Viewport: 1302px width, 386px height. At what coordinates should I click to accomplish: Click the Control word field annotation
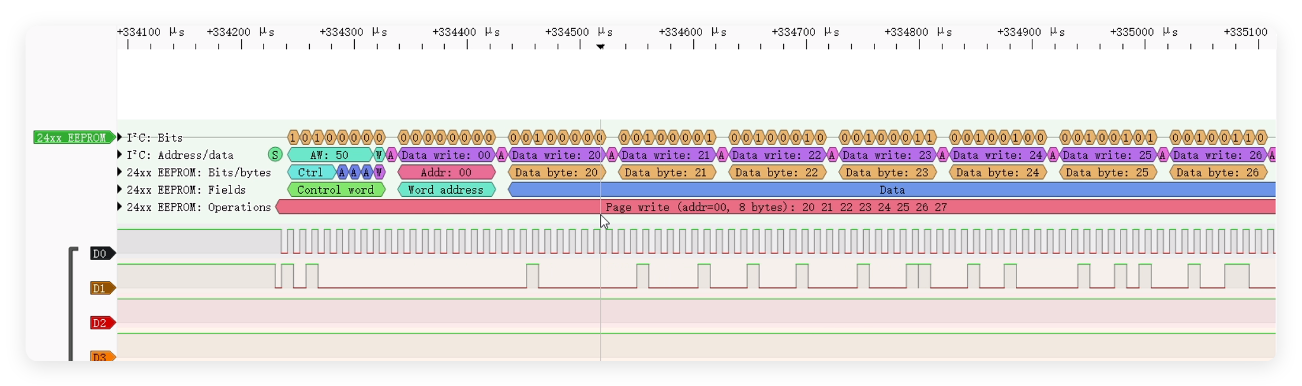[336, 189]
